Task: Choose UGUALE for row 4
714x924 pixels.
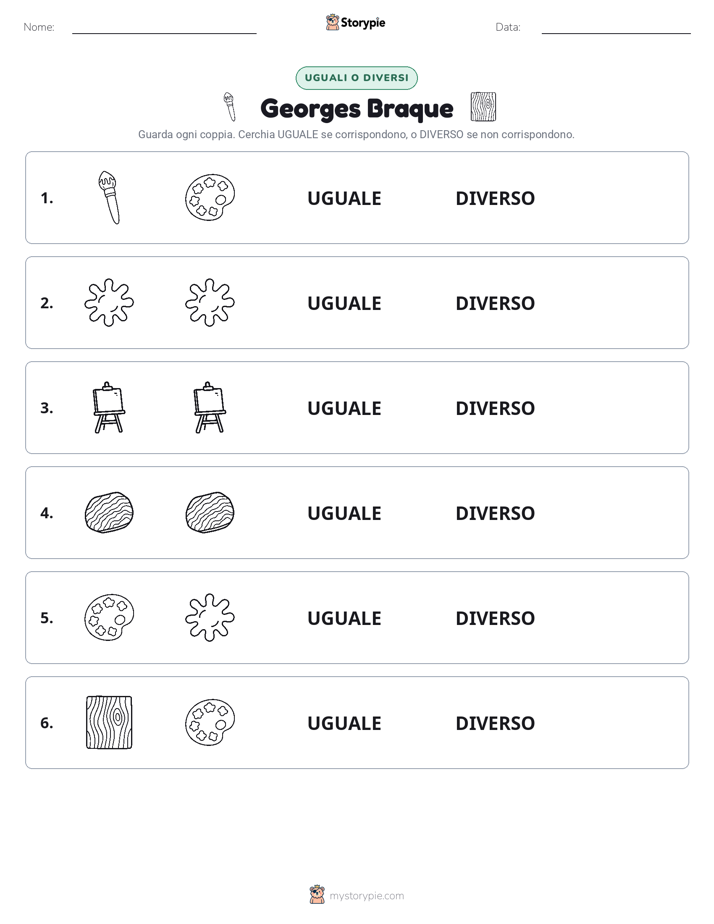Action: click(x=345, y=513)
